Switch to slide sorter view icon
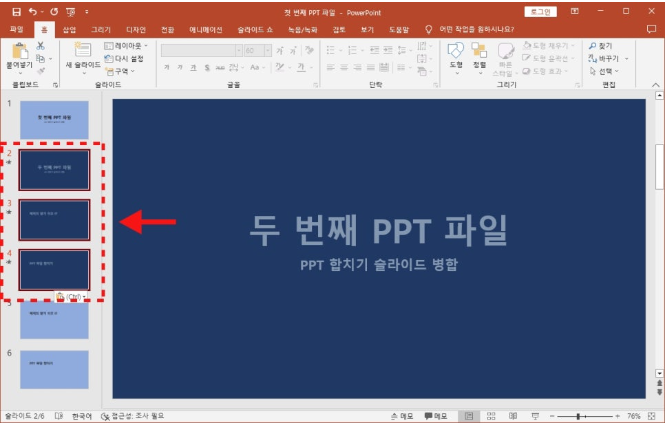Image resolution: width=666 pixels, height=424 pixels. pyautogui.click(x=490, y=415)
